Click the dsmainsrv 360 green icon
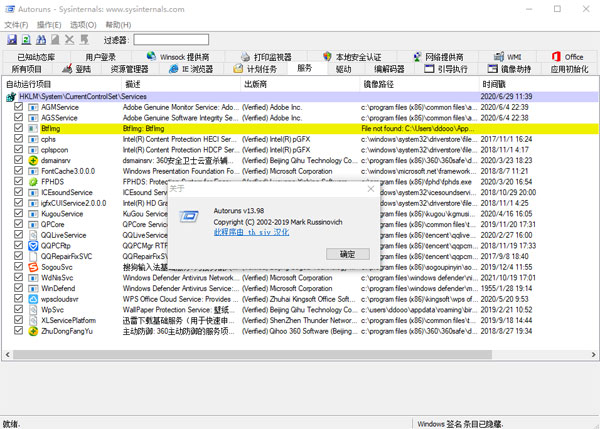 click(x=33, y=161)
